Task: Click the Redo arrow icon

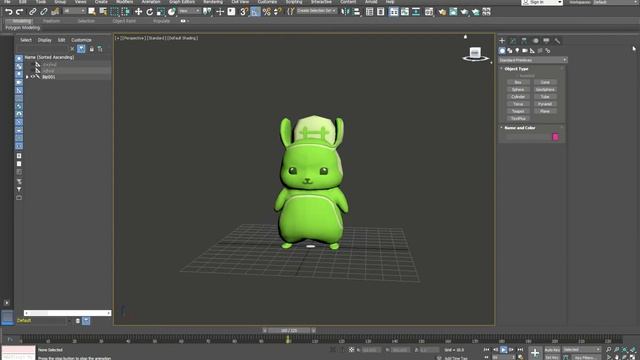Action: [x=19, y=12]
